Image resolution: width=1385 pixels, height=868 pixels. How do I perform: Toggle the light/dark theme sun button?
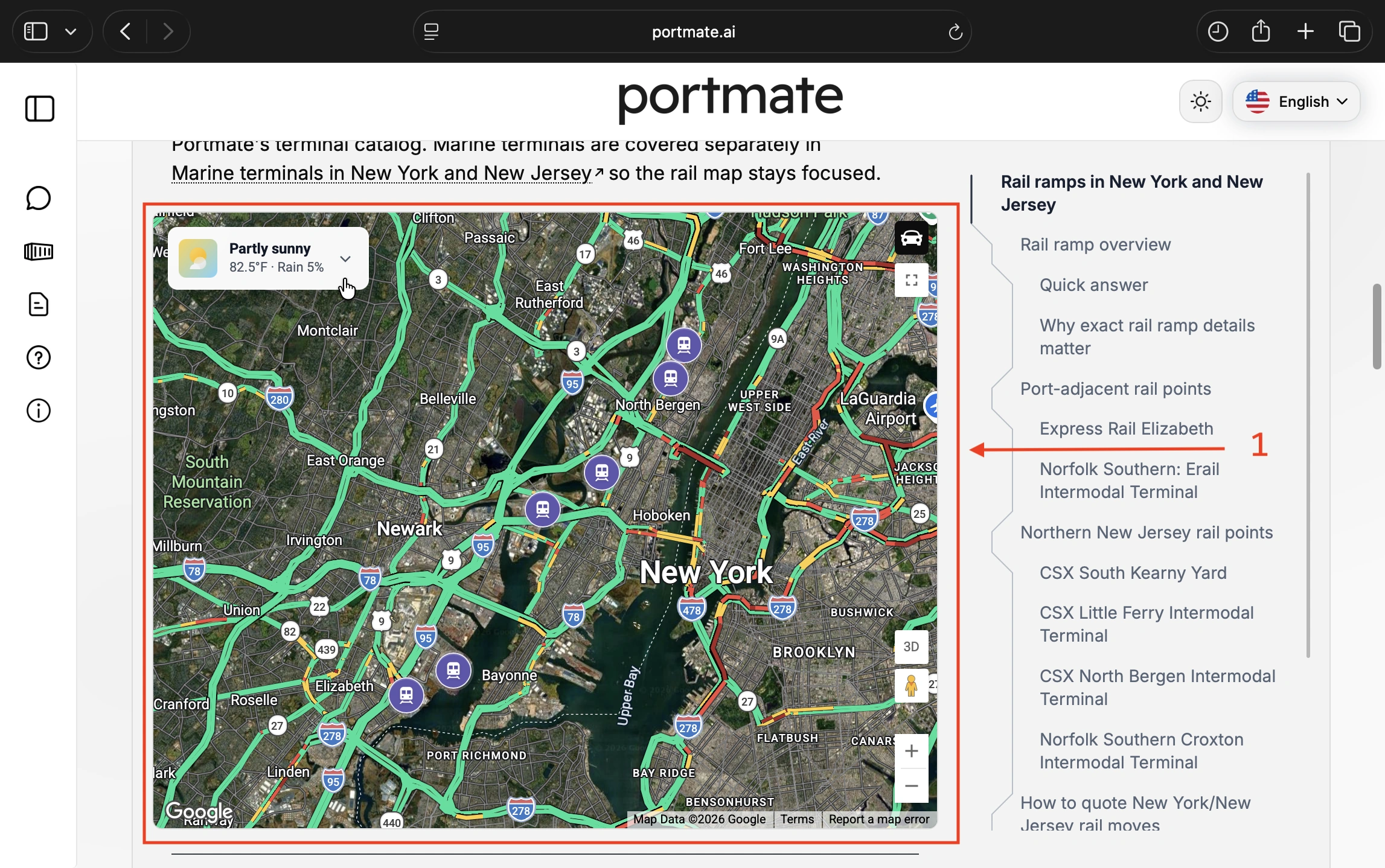point(1200,101)
